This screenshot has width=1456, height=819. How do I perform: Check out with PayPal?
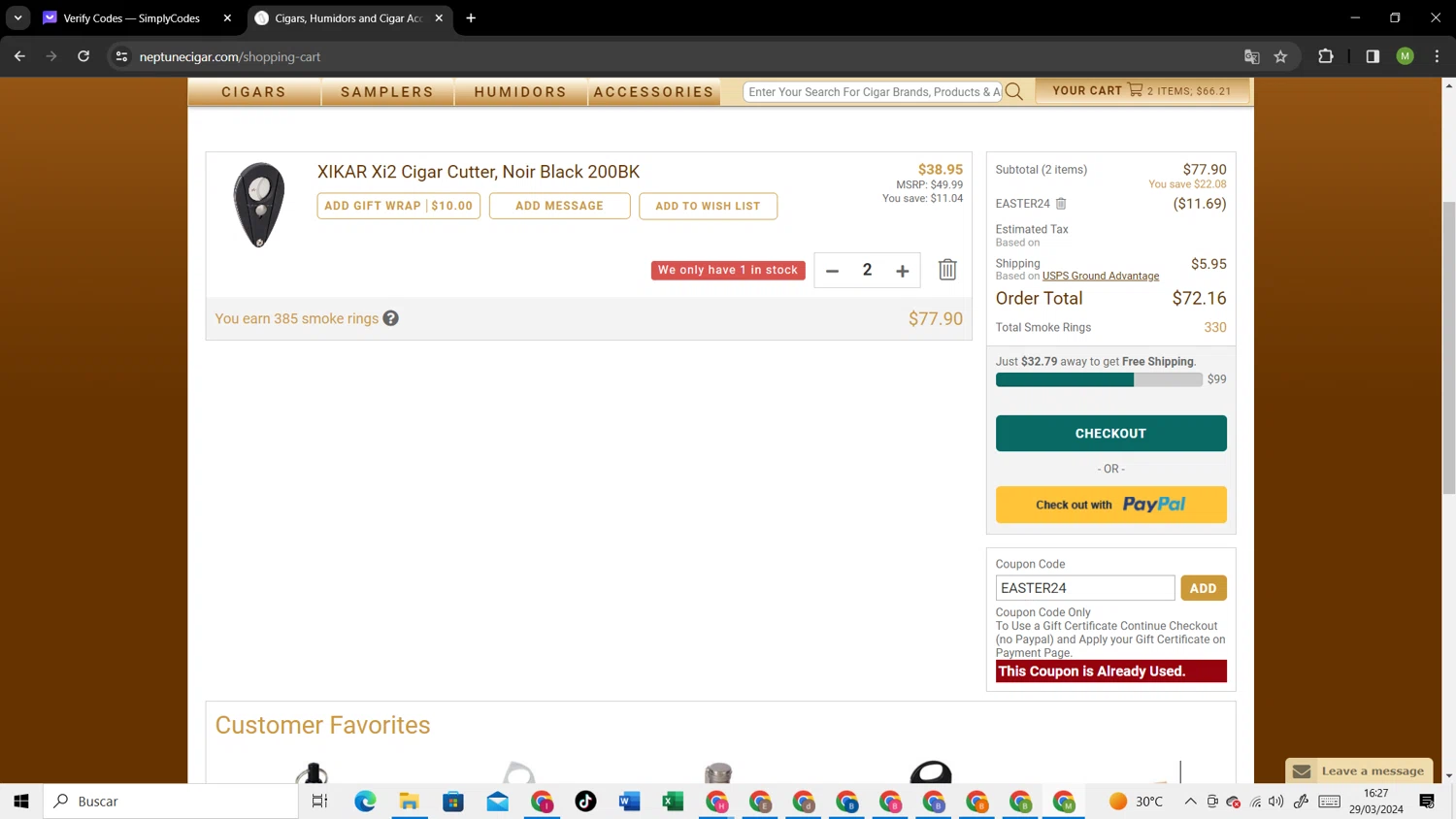click(1110, 505)
